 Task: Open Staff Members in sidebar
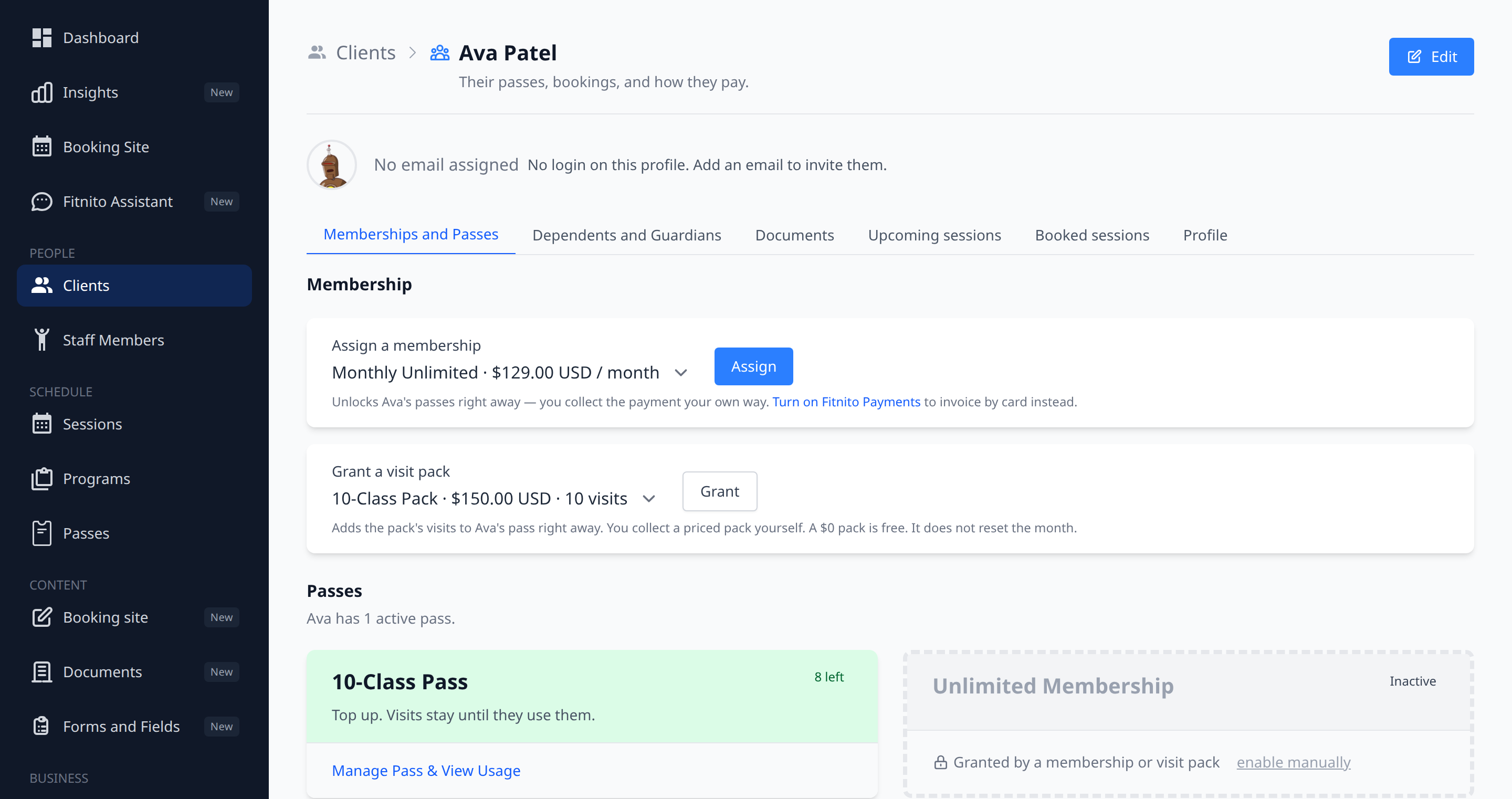[x=134, y=340]
